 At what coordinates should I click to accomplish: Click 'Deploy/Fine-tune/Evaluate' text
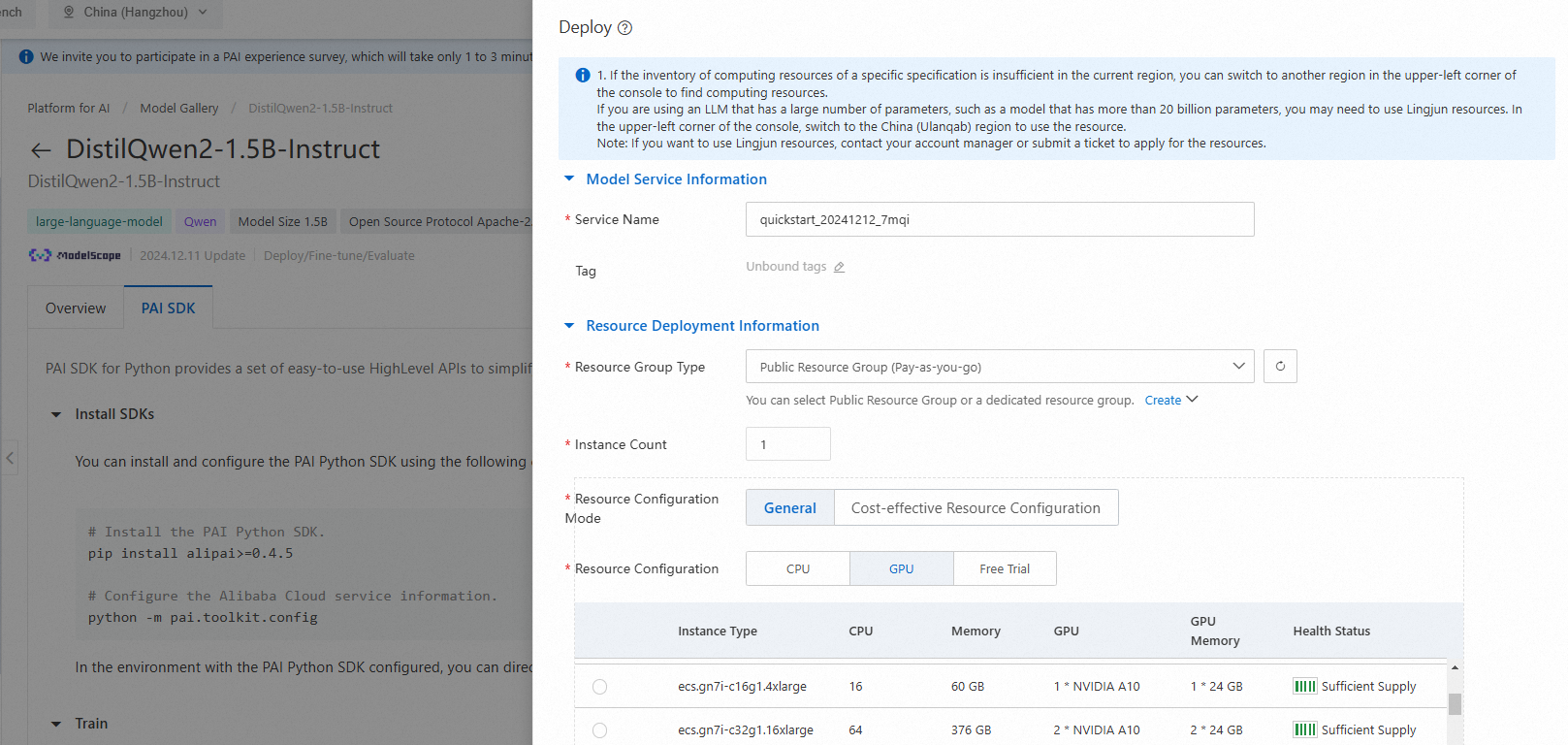[339, 256]
